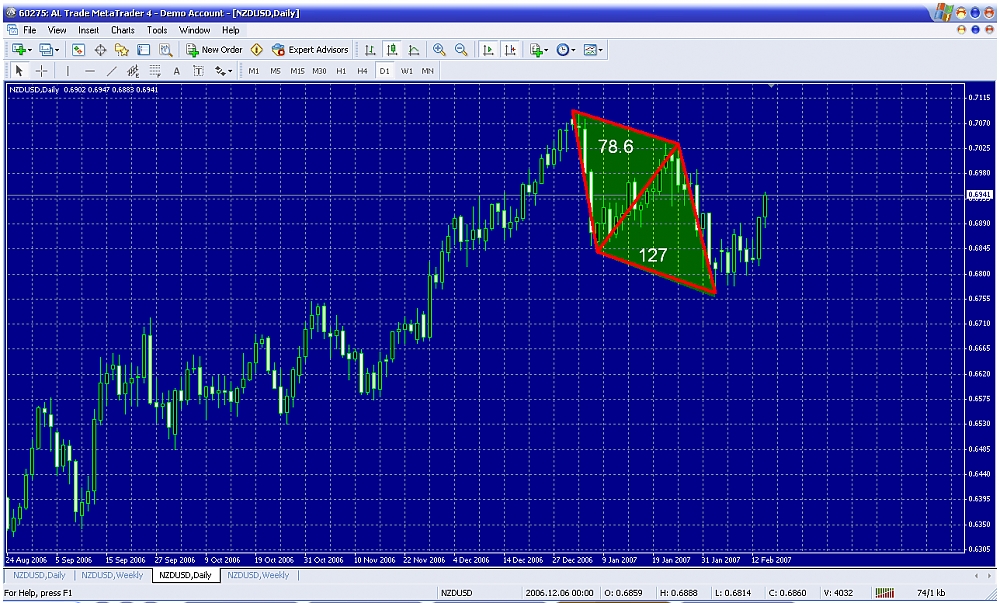Image resolution: width=1000 pixels, height=603 pixels.
Task: Expand the Templates dropdown
Action: (x=593, y=50)
